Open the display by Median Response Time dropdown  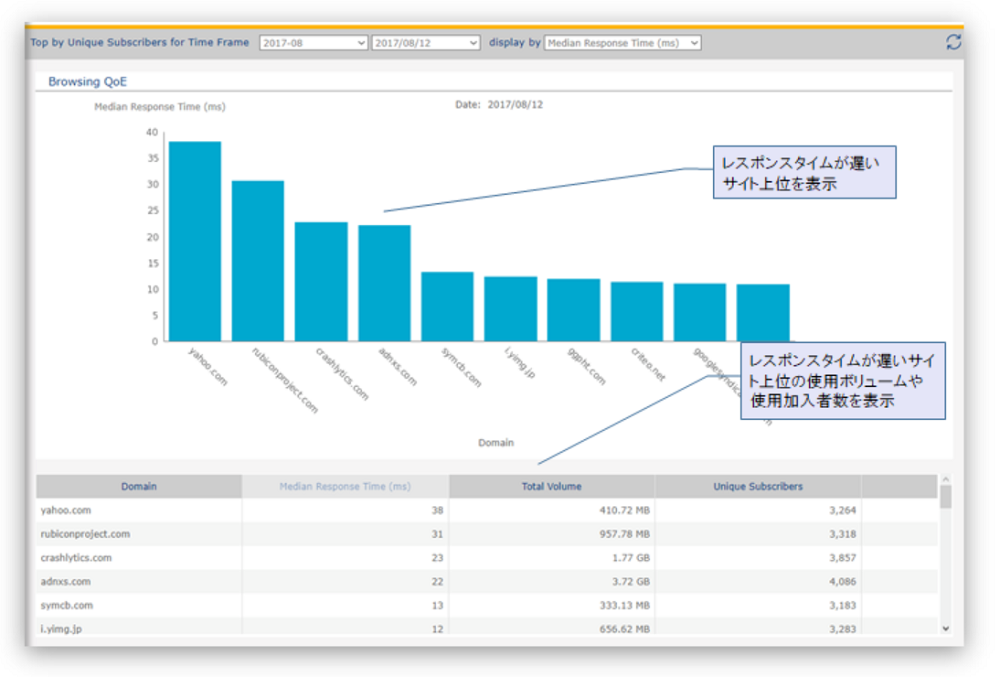pos(622,43)
